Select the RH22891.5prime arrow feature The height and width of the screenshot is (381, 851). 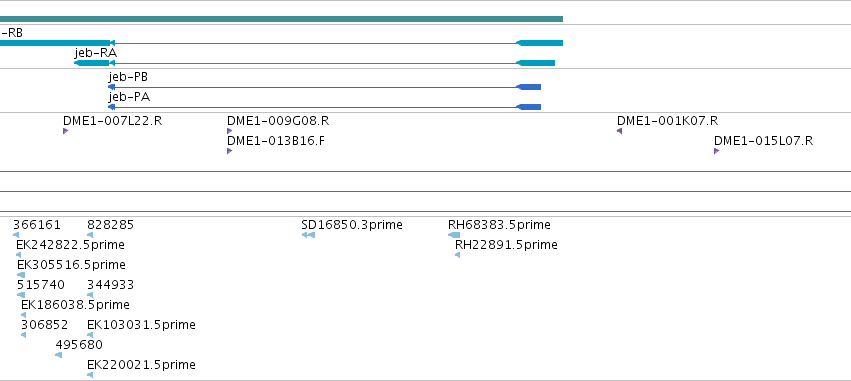[458, 255]
